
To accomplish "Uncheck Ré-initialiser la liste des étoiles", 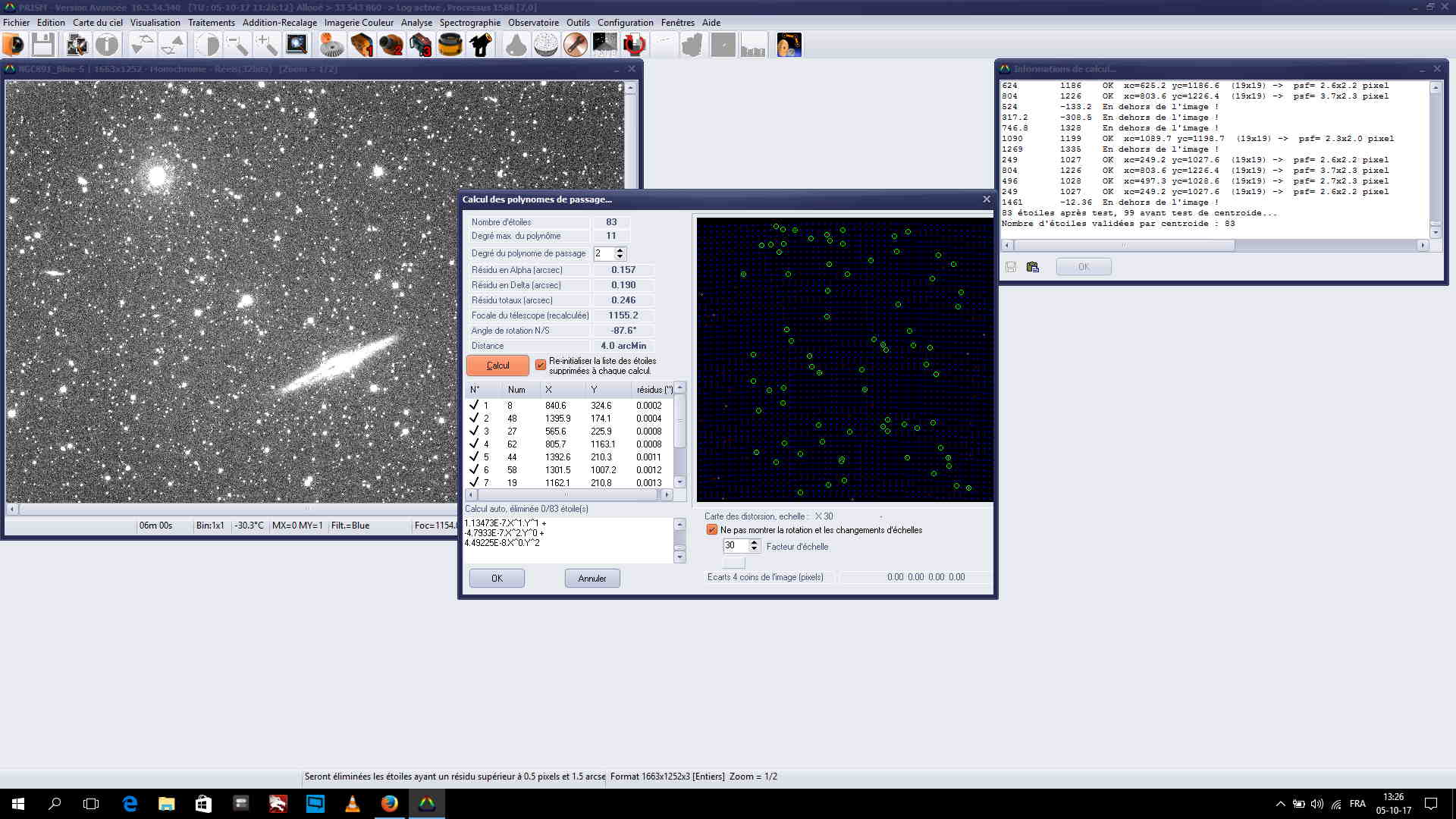I will pyautogui.click(x=541, y=366).
